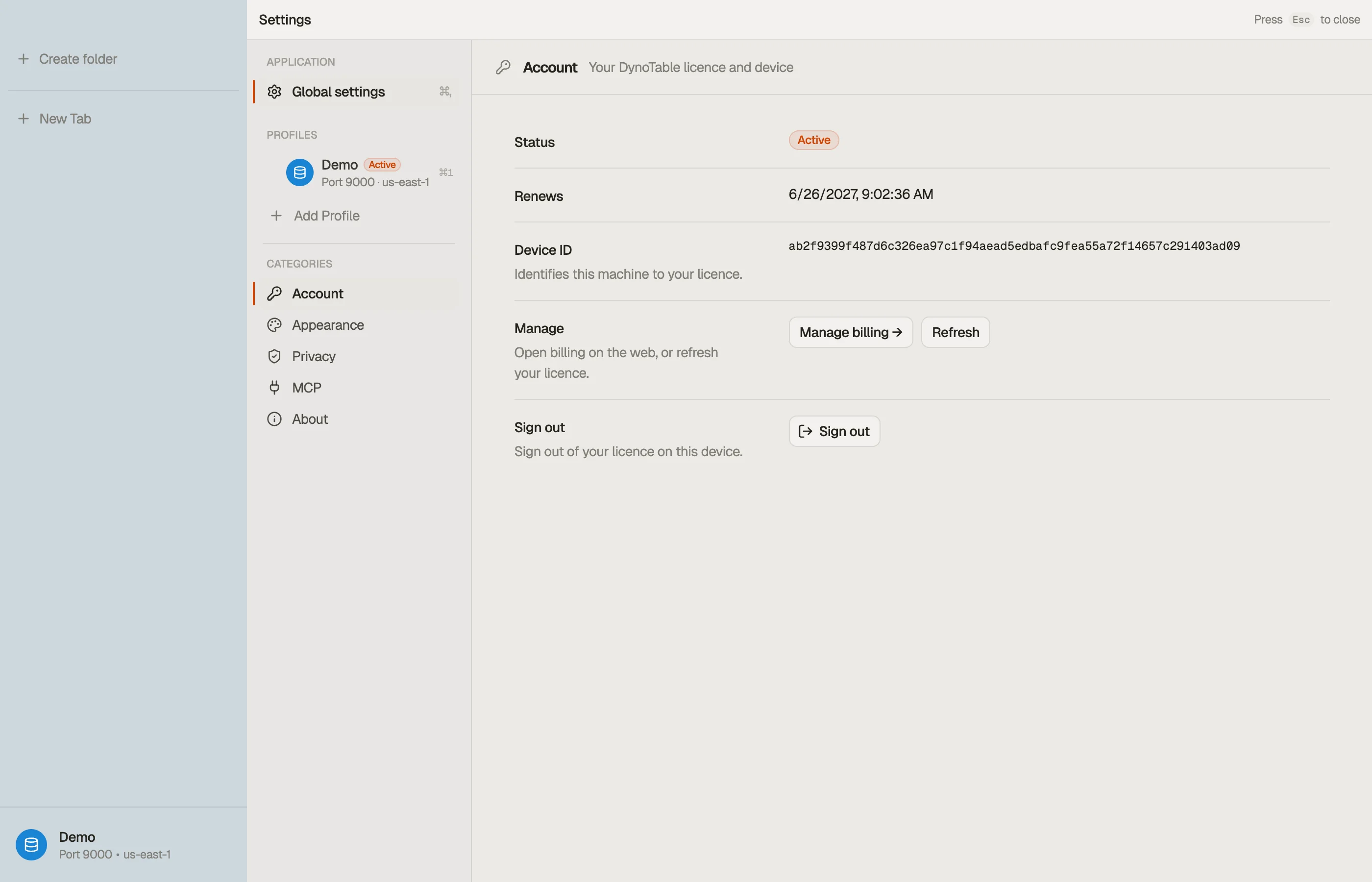Click the key icon in Account header

tap(503, 68)
